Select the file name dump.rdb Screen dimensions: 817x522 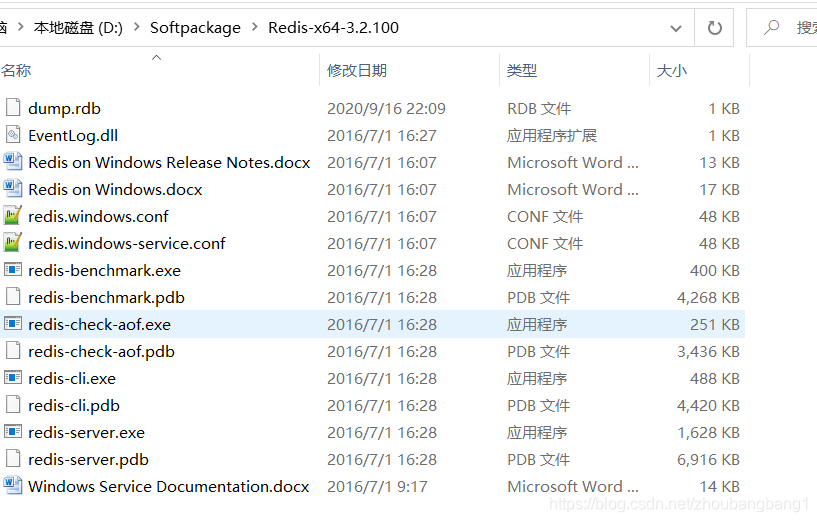coord(64,108)
